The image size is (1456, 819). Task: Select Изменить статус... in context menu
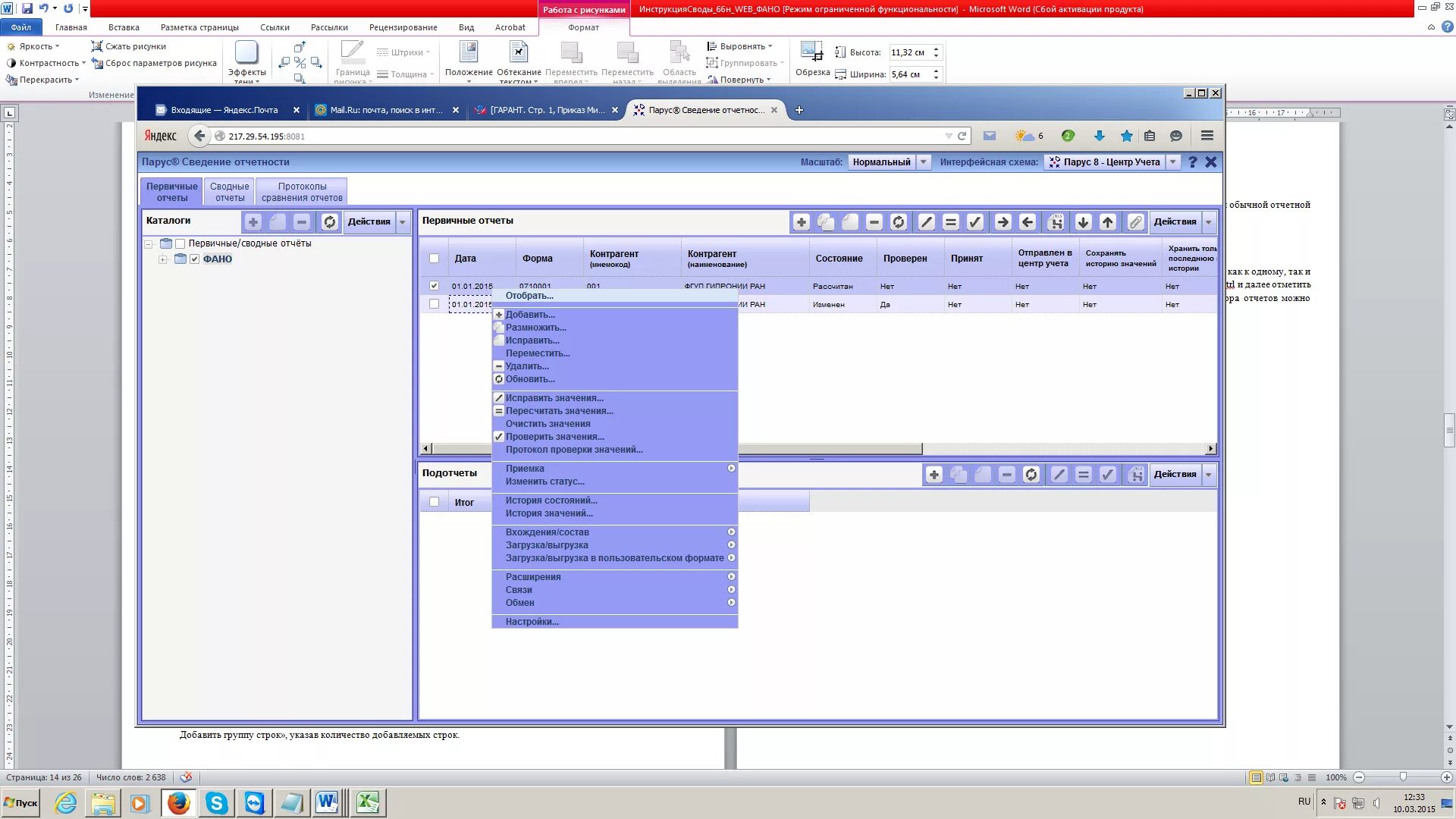pos(544,482)
